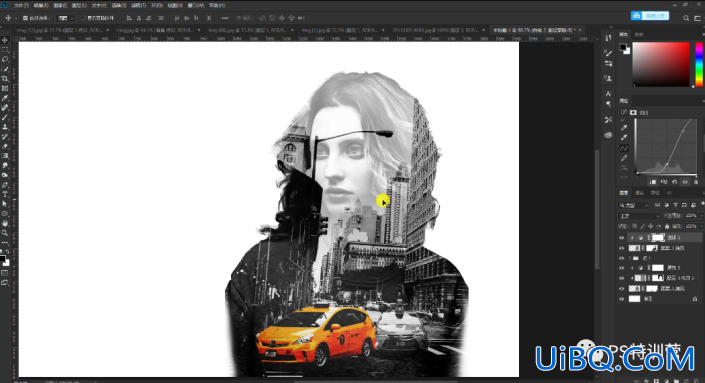Click the foreground/background swatches in Color panel

tap(625, 49)
